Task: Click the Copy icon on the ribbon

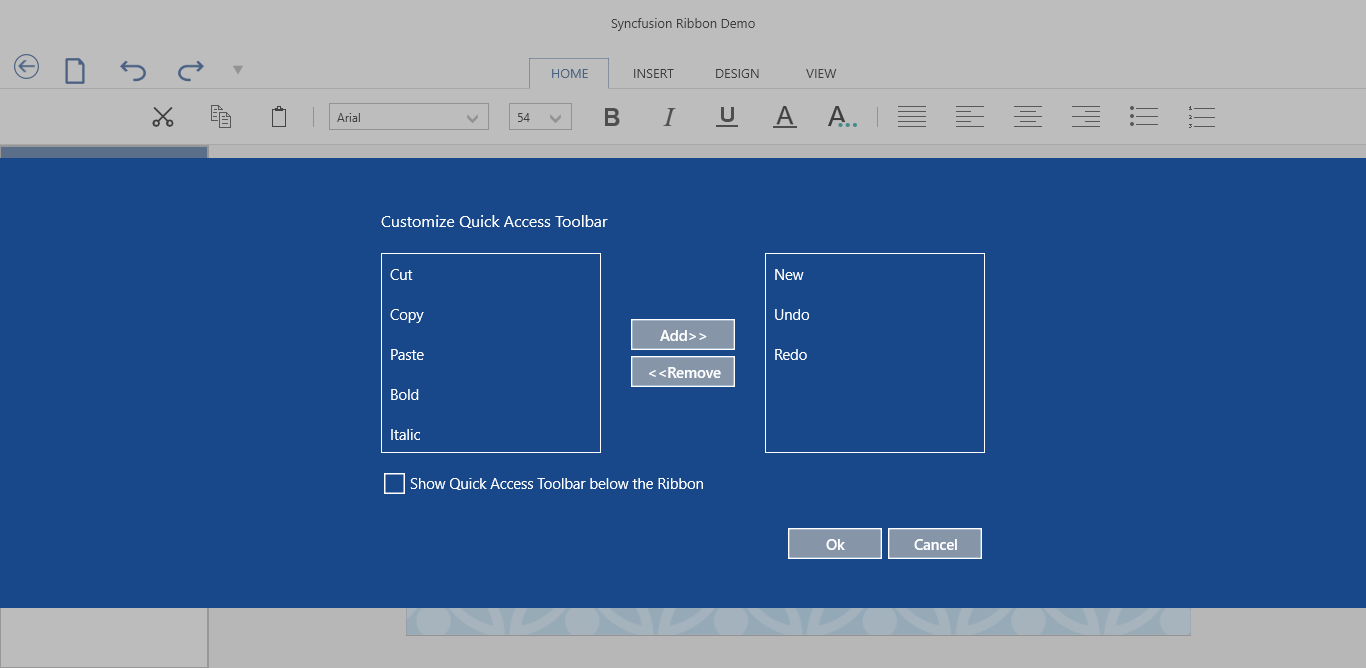Action: tap(221, 116)
